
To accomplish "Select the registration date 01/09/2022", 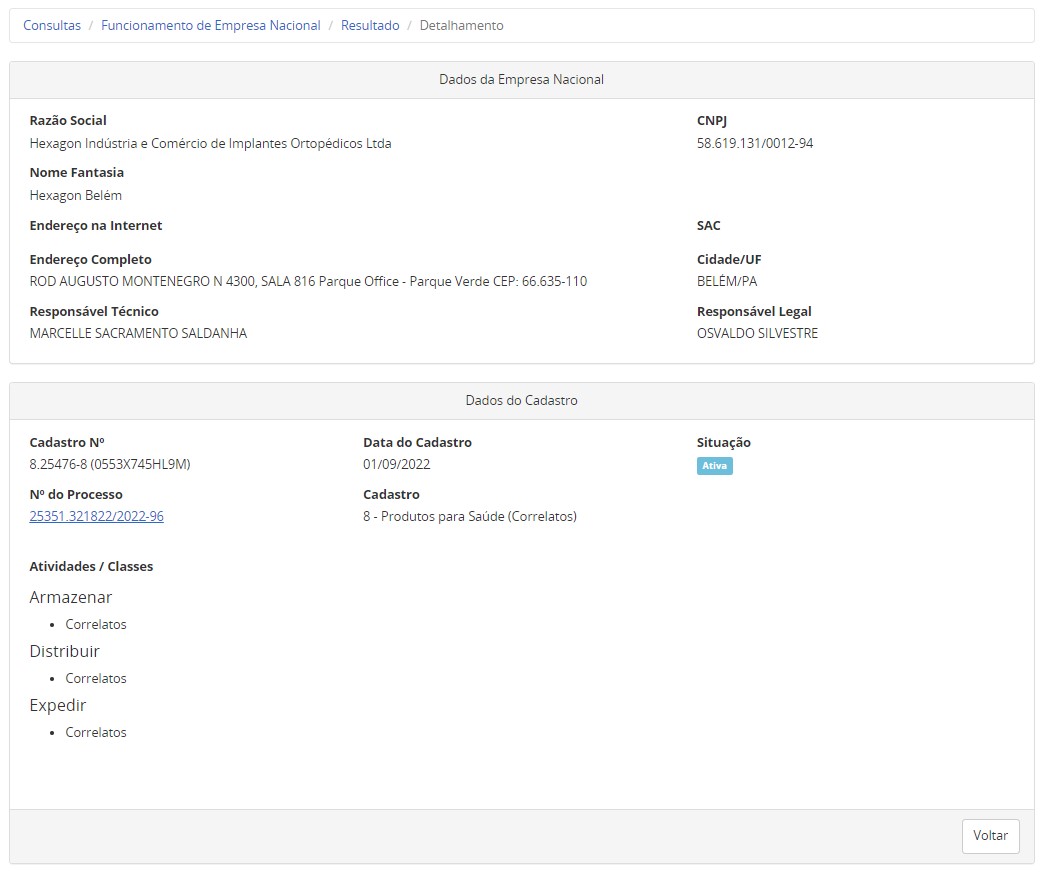I will point(397,465).
